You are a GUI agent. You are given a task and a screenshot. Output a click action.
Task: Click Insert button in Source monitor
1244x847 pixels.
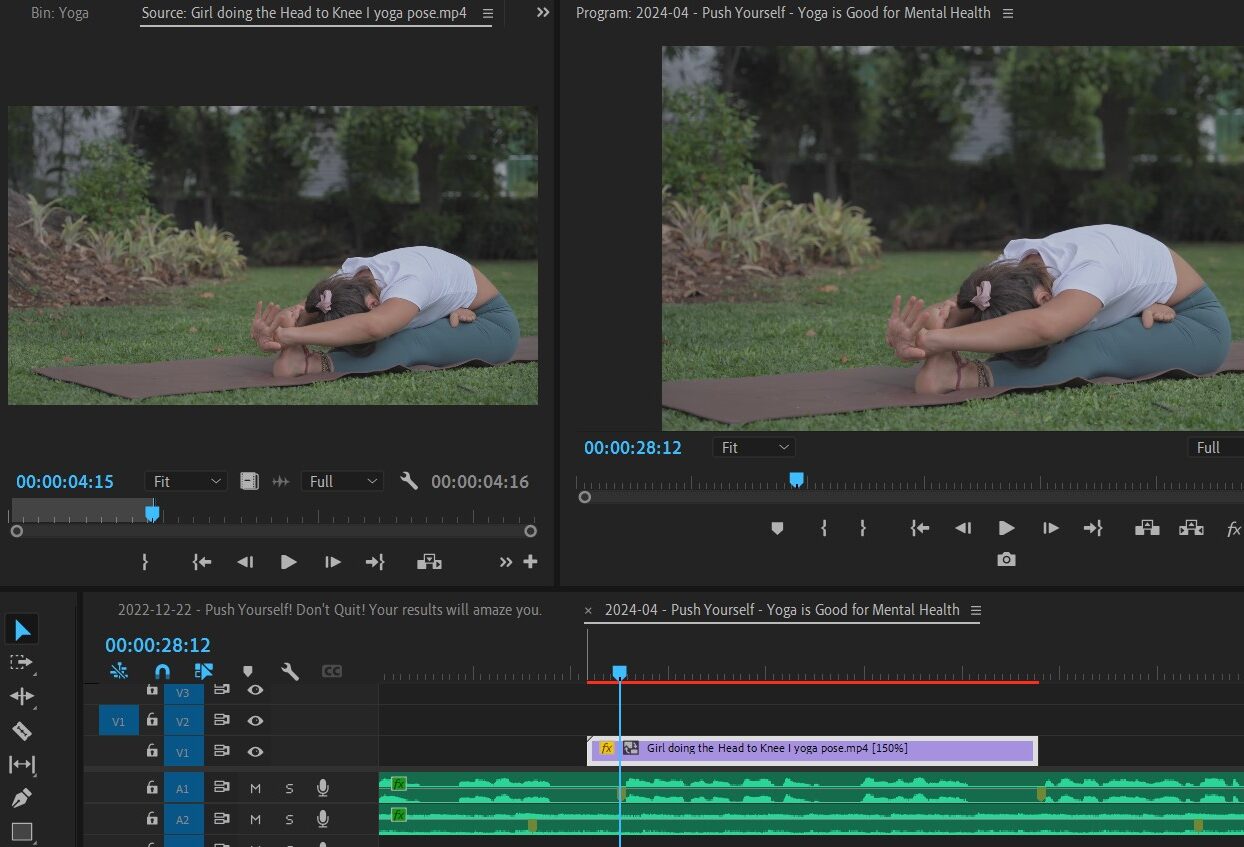pyautogui.click(x=429, y=562)
